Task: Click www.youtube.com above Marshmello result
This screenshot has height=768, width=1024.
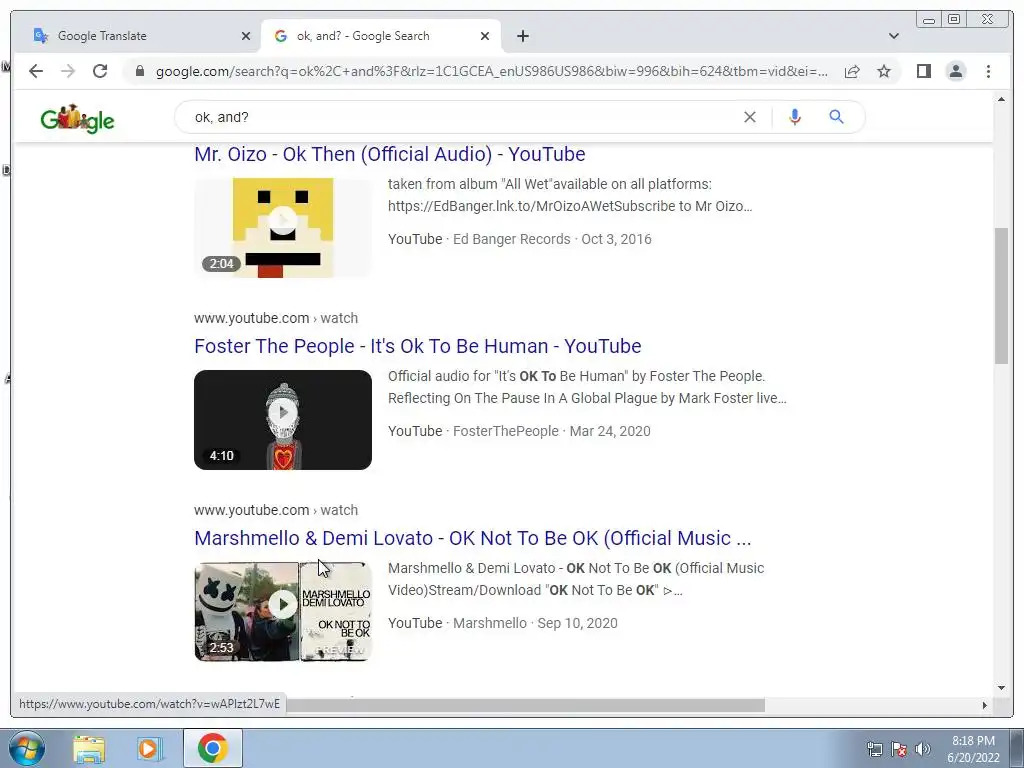Action: click(x=251, y=510)
